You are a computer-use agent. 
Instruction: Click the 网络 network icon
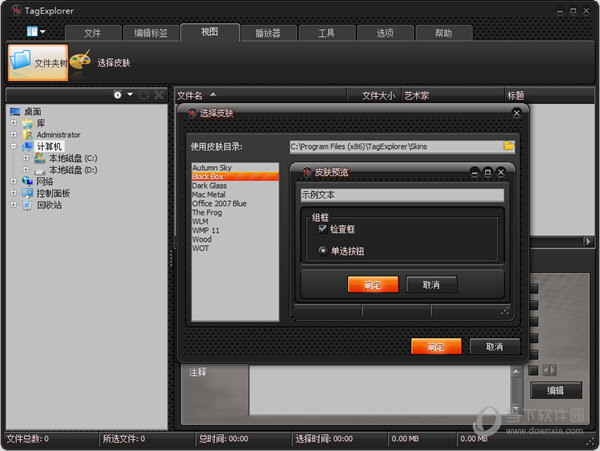click(28, 181)
